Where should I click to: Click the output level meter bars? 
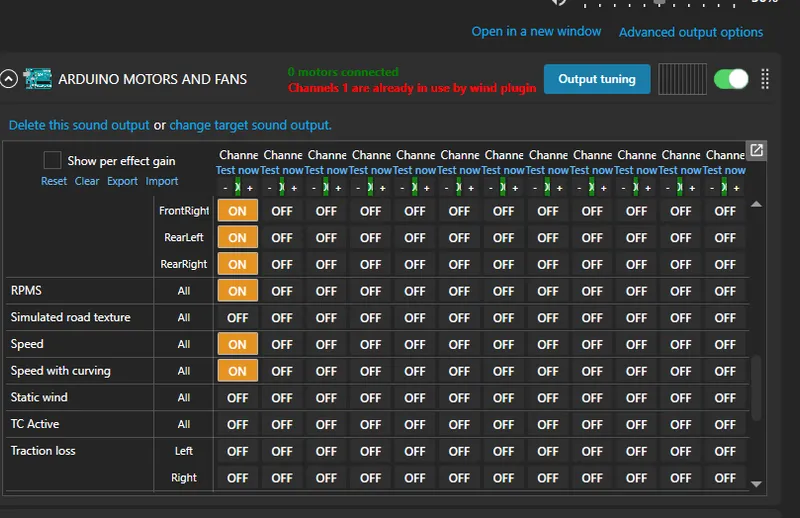click(681, 79)
